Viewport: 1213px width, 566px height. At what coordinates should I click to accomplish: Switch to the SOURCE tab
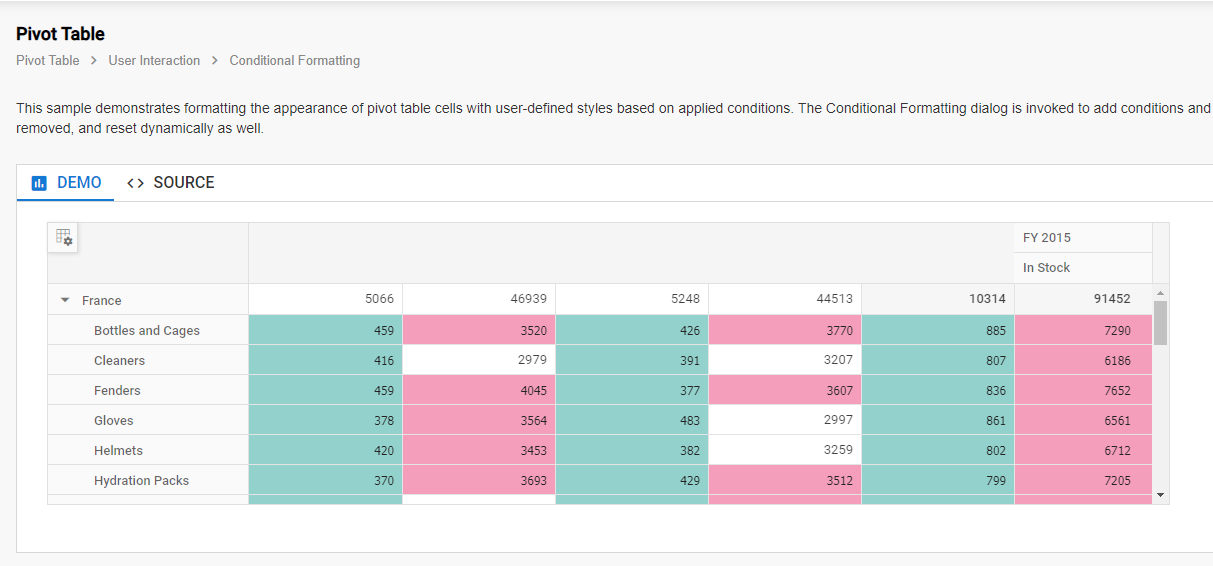171,183
